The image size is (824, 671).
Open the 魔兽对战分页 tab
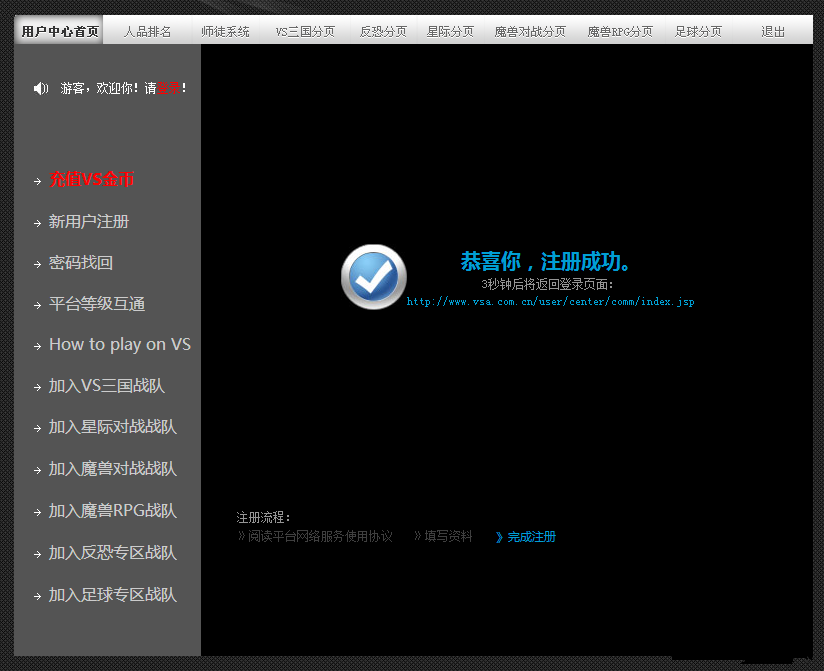coord(530,30)
